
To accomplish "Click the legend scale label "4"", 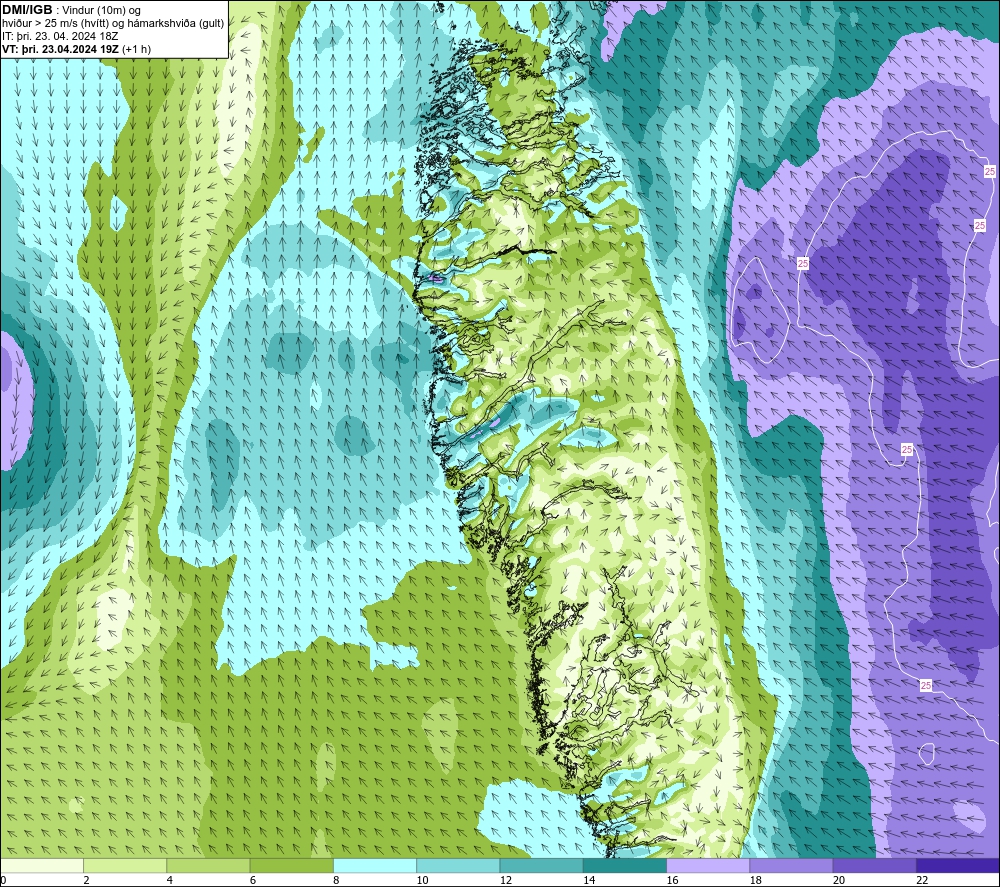I will 170,881.
